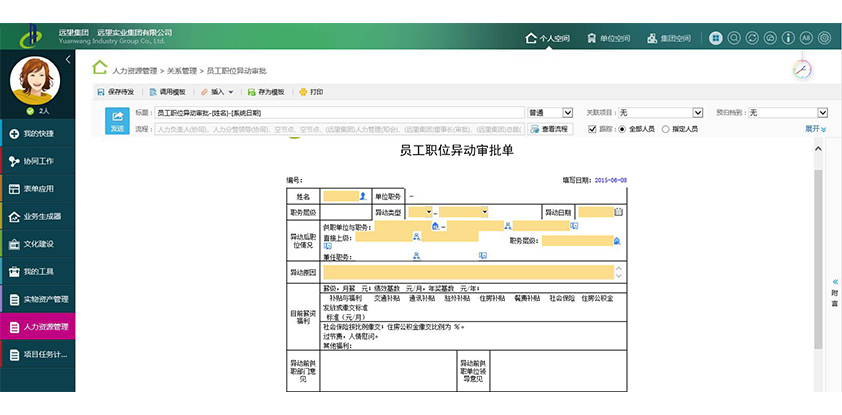This screenshot has height=415, width=842.
Task: Click the 流程 workflow input field
Action: tap(339, 129)
